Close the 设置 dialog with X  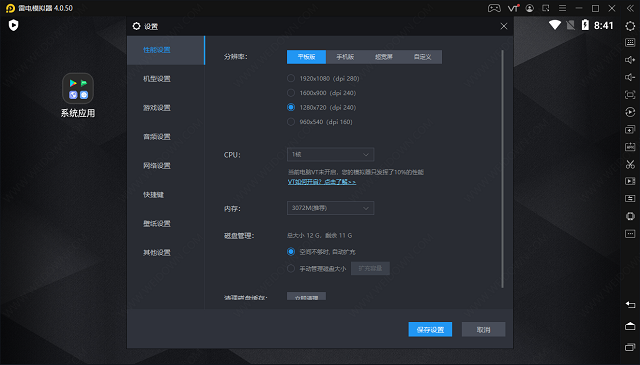pos(504,26)
